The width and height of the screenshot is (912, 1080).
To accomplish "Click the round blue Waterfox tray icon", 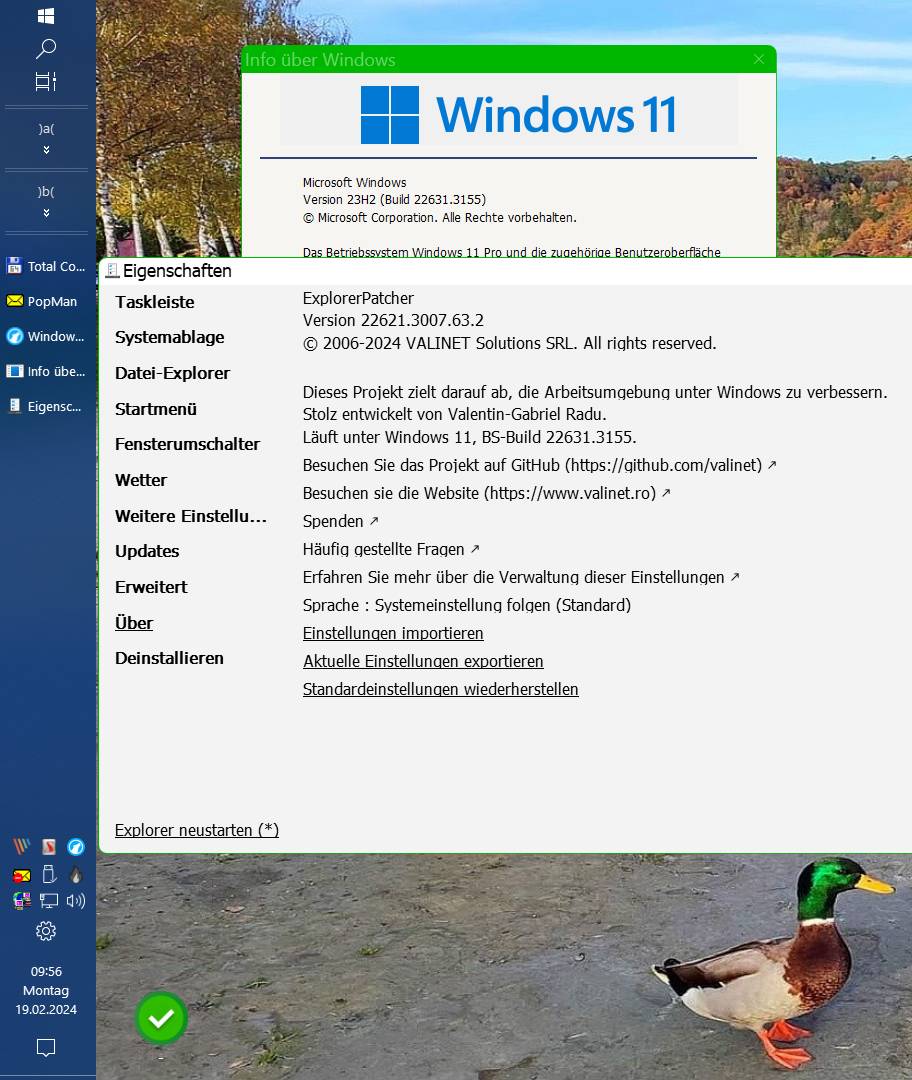I will 76,847.
